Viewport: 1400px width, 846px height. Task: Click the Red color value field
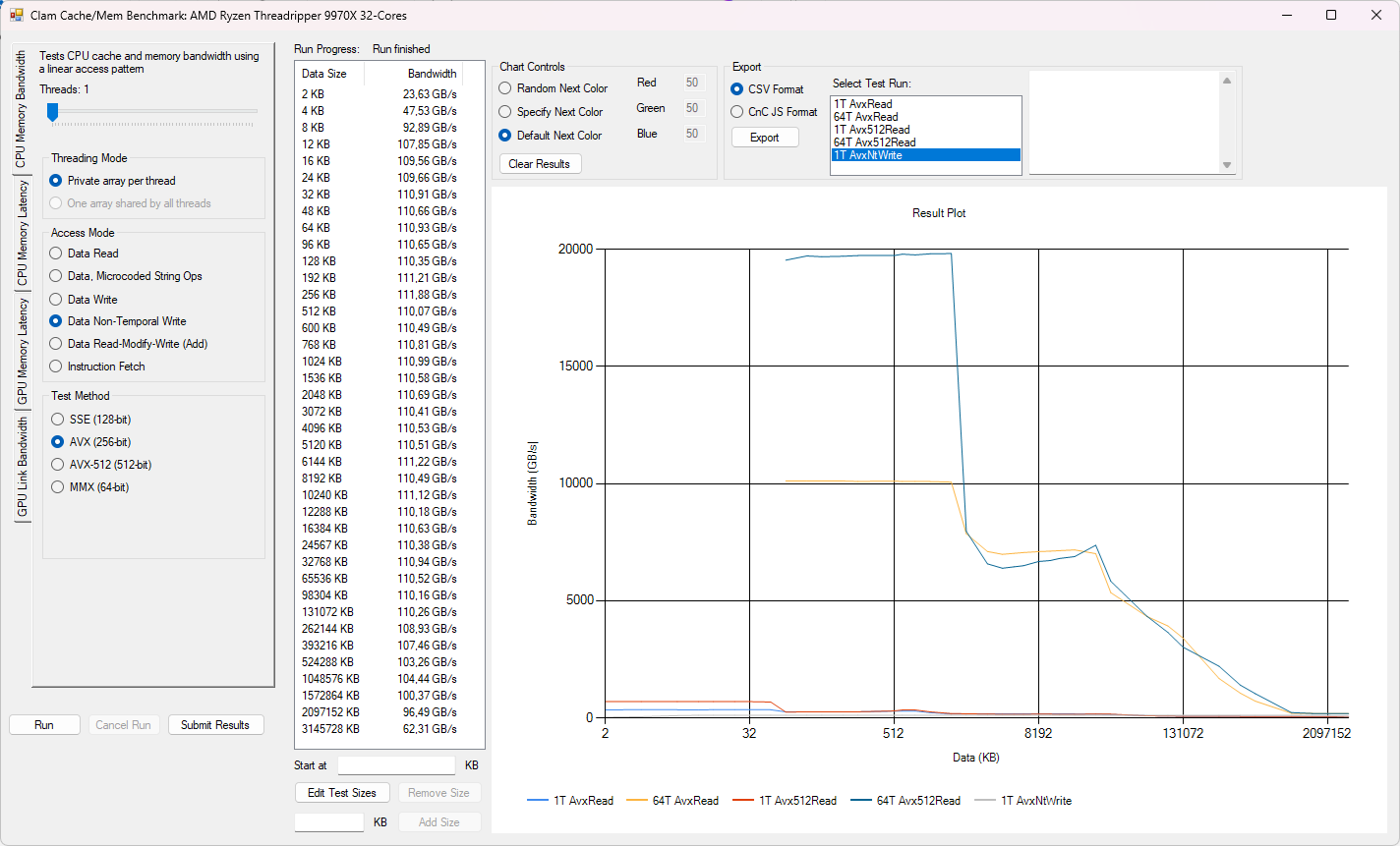692,83
